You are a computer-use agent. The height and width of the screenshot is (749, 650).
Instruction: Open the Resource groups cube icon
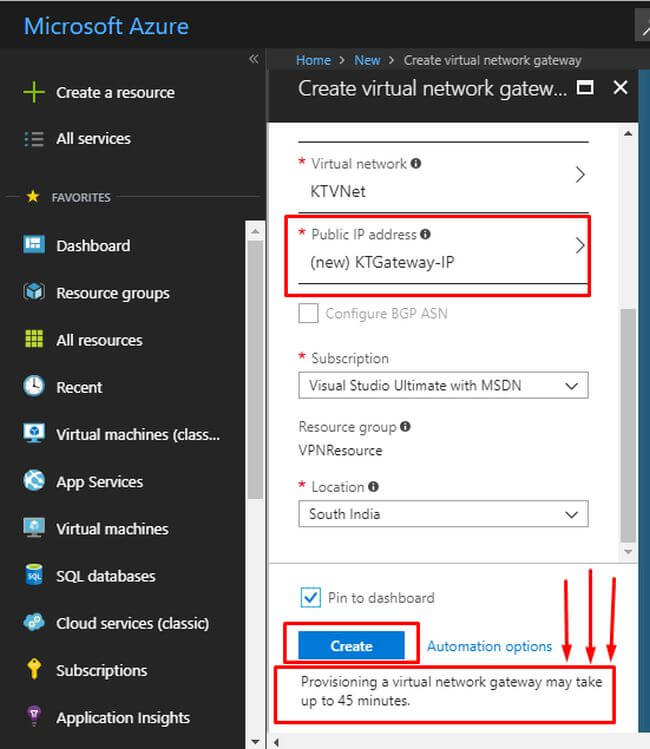pyautogui.click(x=34, y=293)
